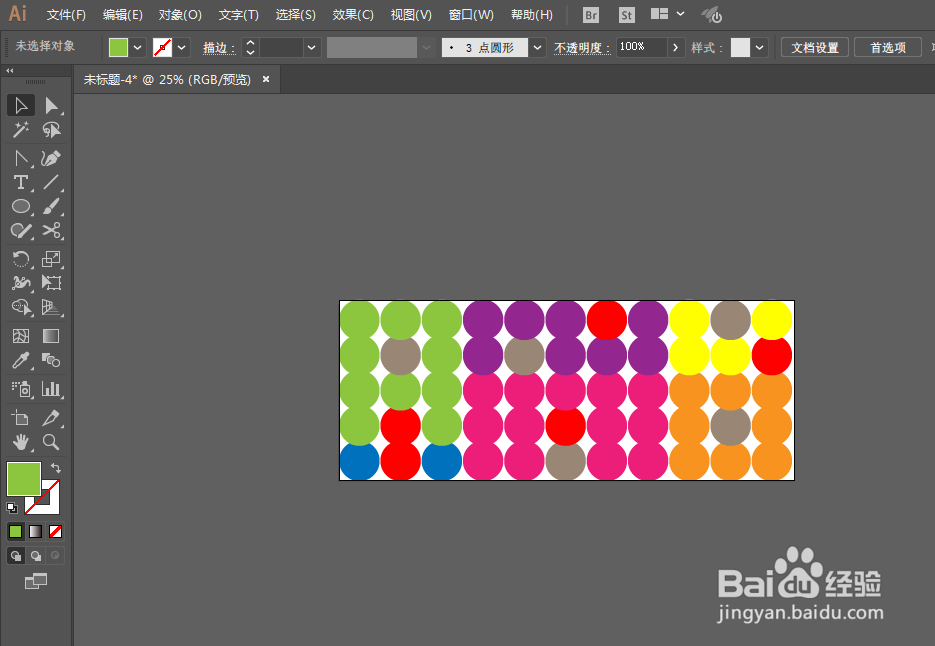
Task: Select the Lasso tool
Action: (51, 129)
